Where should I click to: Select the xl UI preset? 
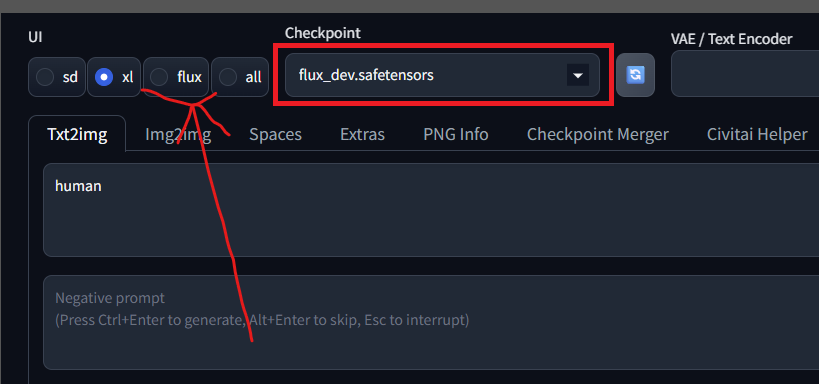[114, 77]
